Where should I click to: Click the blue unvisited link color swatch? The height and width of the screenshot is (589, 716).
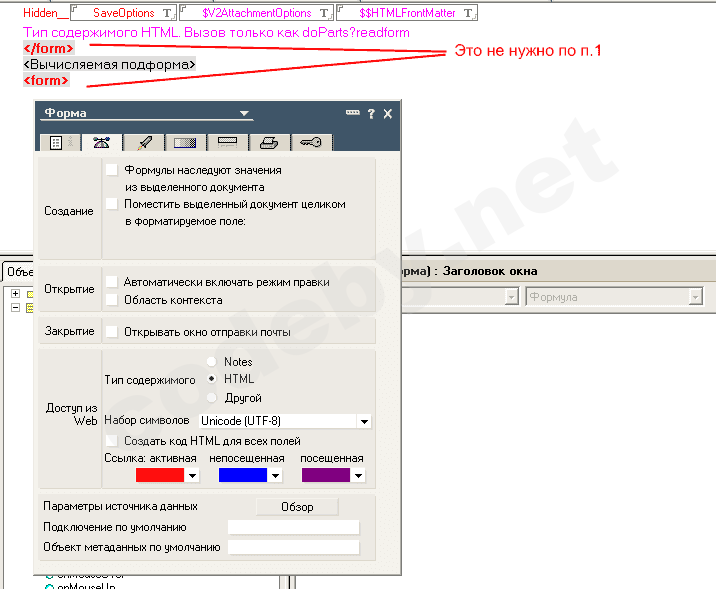(x=243, y=475)
